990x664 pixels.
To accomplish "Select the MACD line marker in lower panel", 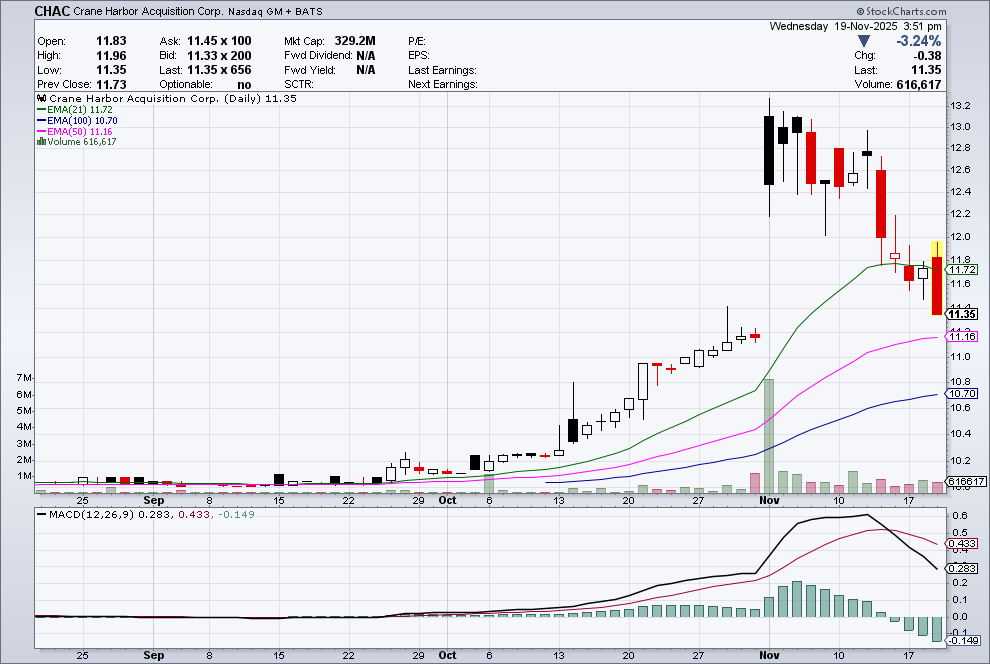I will (40, 518).
